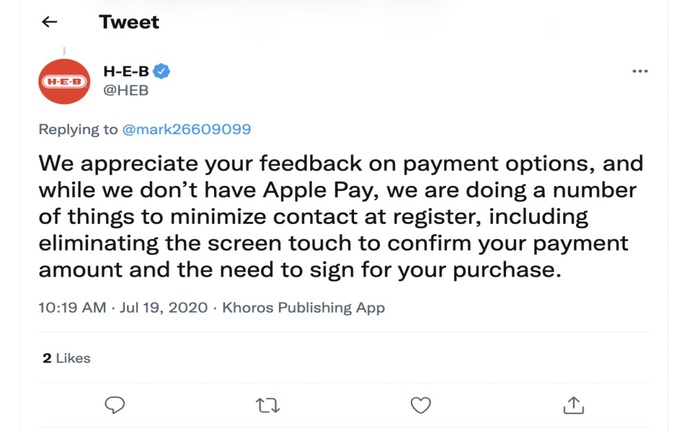Click the Replying to label
The width and height of the screenshot is (700, 432).
78,129
